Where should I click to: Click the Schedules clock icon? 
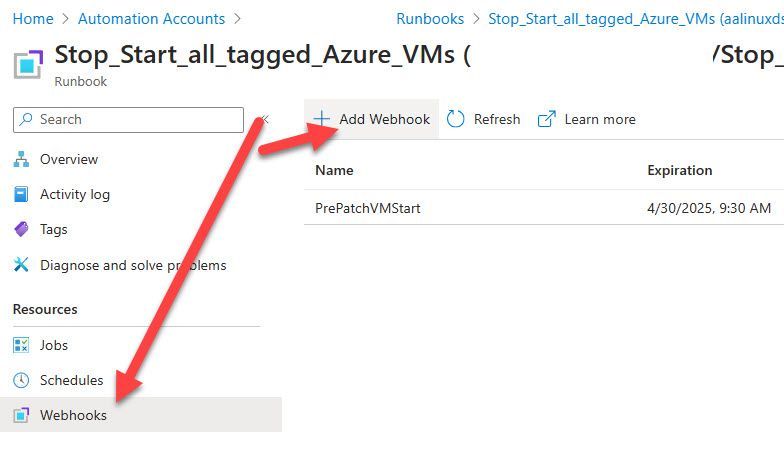tap(21, 380)
